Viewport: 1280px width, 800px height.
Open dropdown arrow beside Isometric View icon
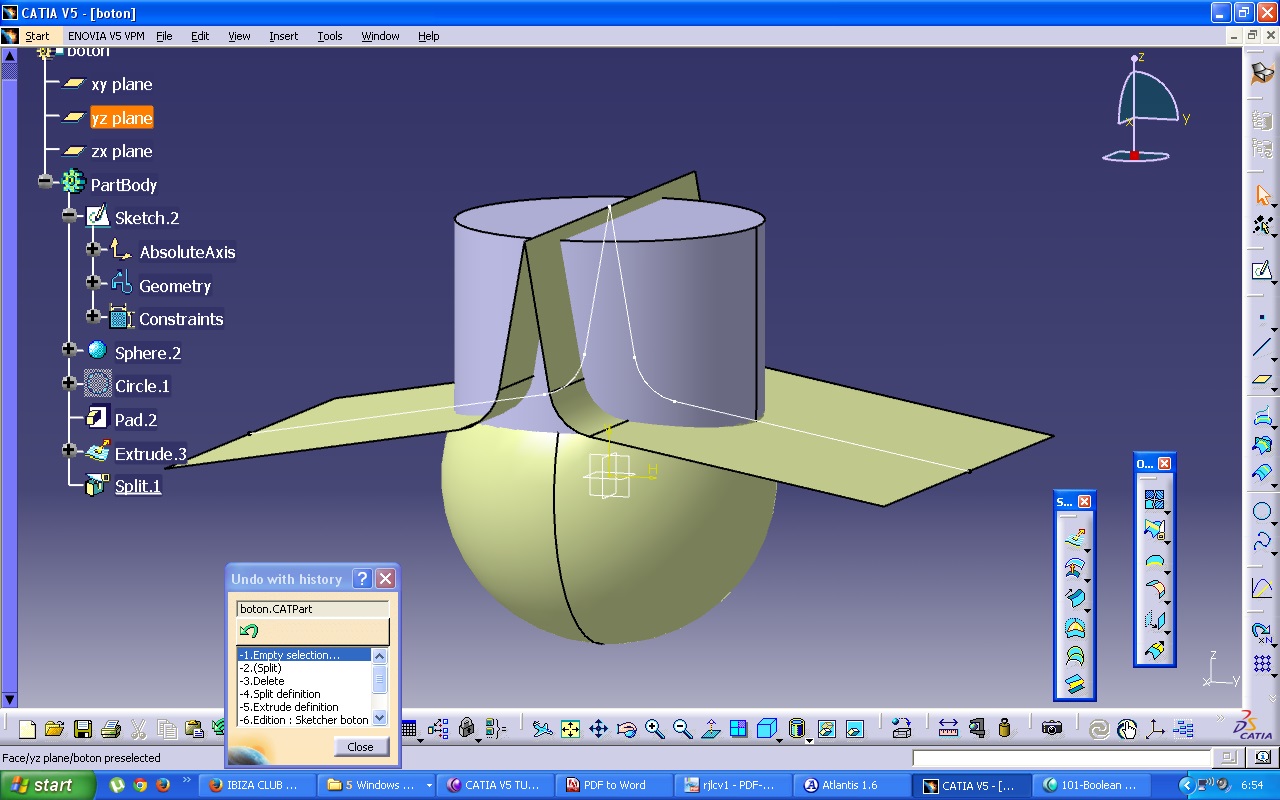(x=780, y=739)
